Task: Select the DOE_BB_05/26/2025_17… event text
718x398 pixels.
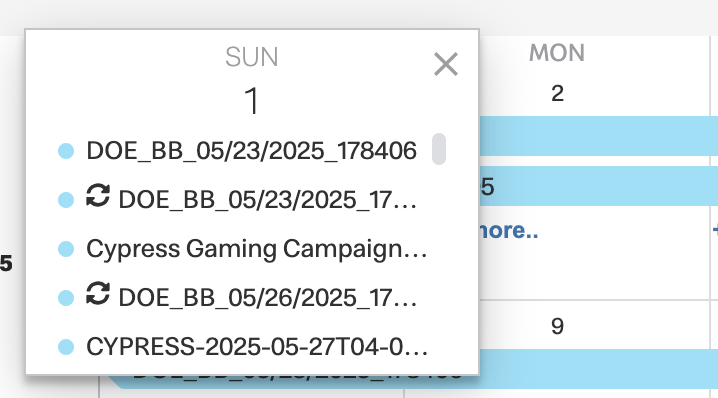Action: 268,298
